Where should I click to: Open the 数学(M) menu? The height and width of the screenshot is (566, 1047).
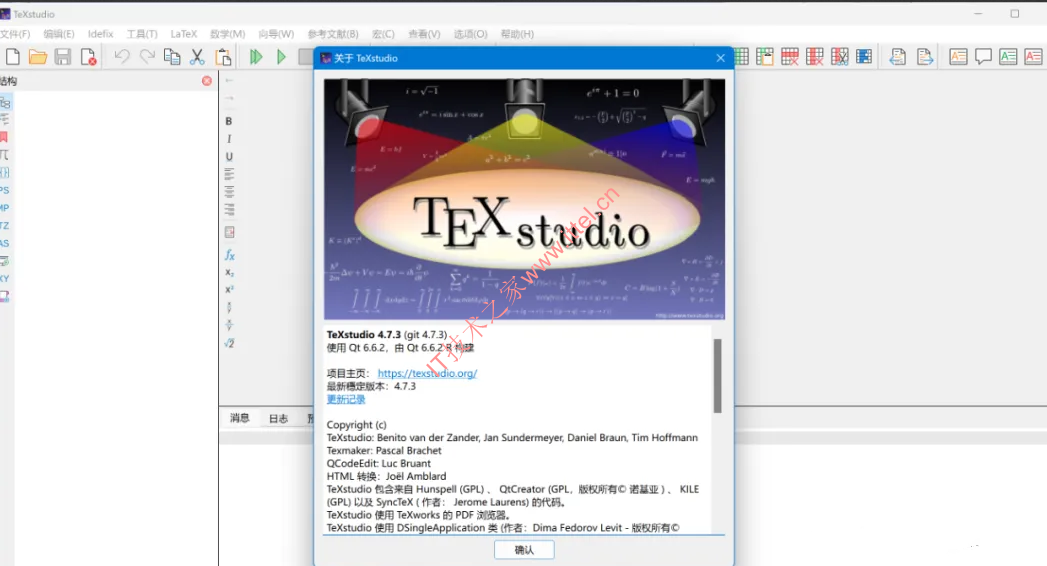pos(228,34)
